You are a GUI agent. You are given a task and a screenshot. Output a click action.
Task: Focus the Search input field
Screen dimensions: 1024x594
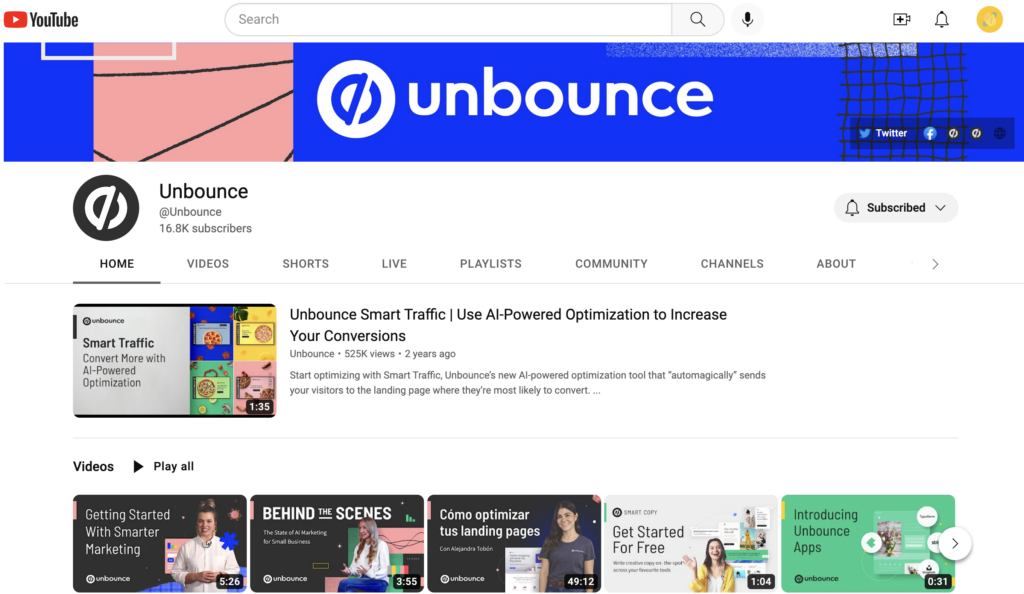pos(449,20)
